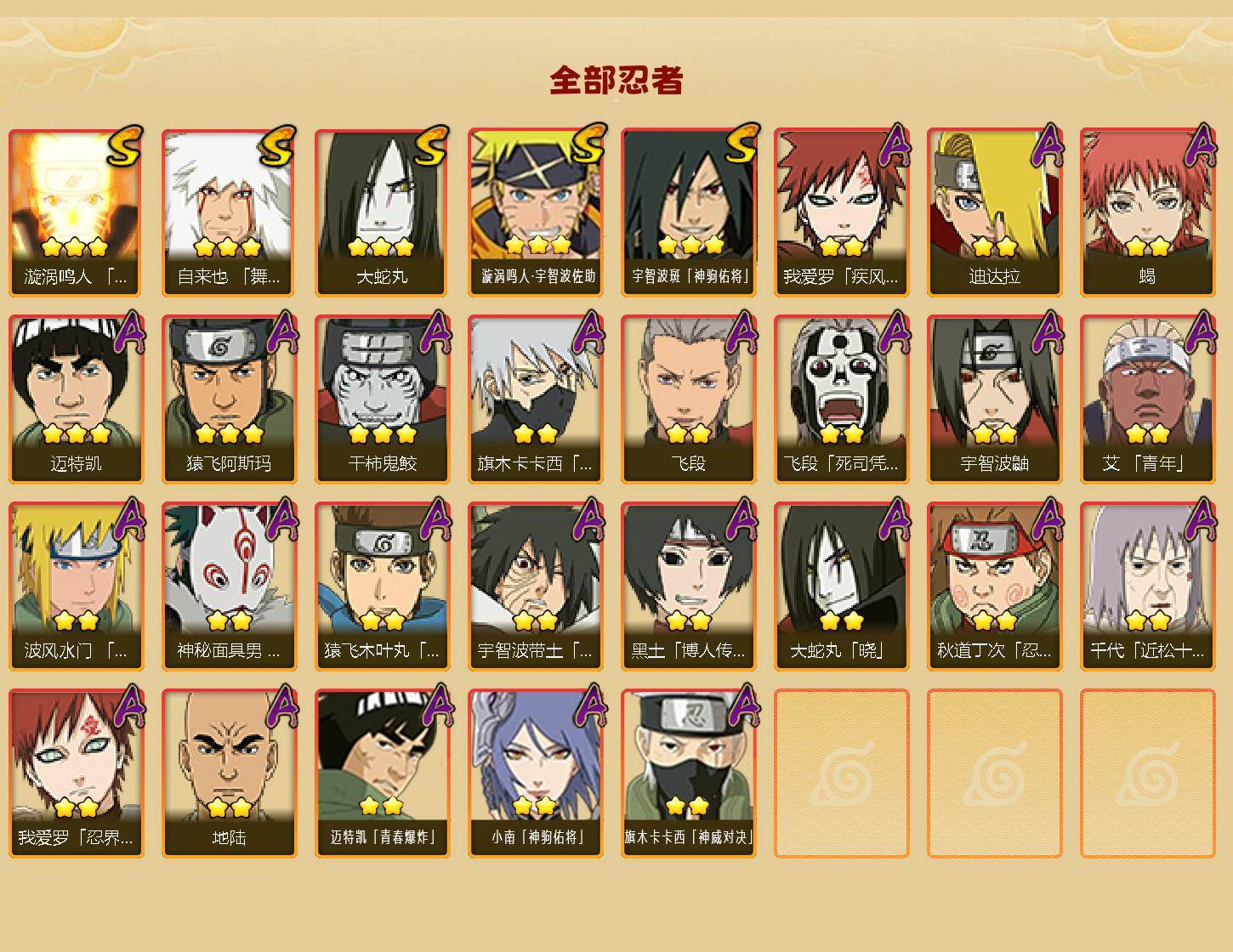Click the 地陆 bald ninja card
This screenshot has width=1233, height=952.
click(229, 773)
